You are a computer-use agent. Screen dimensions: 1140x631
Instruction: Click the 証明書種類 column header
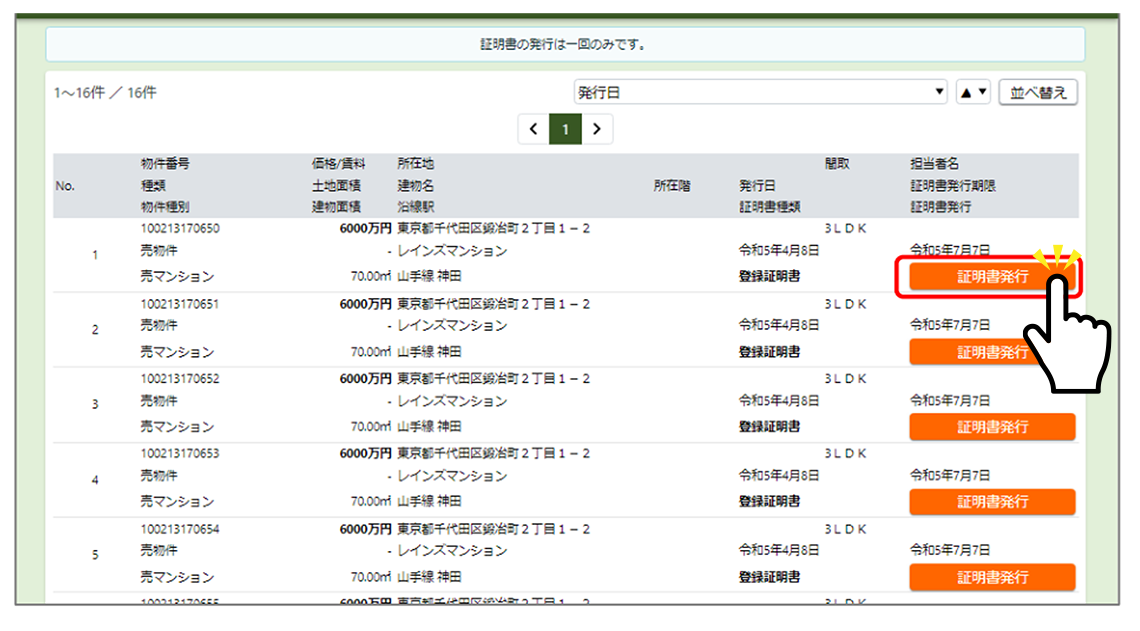(769, 206)
